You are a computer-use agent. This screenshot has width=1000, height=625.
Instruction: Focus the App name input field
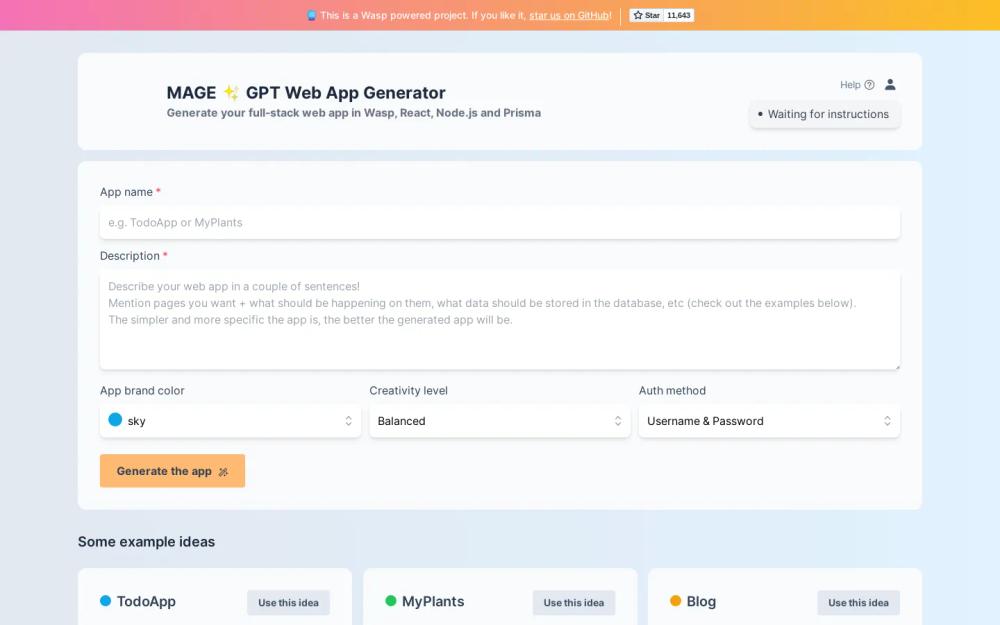point(499,223)
